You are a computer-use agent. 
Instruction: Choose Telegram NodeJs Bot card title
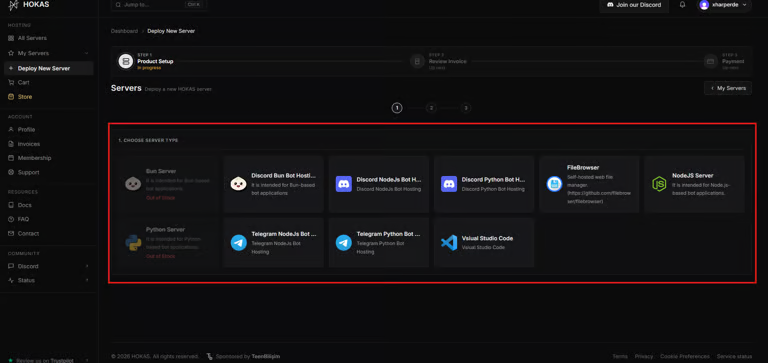point(284,234)
